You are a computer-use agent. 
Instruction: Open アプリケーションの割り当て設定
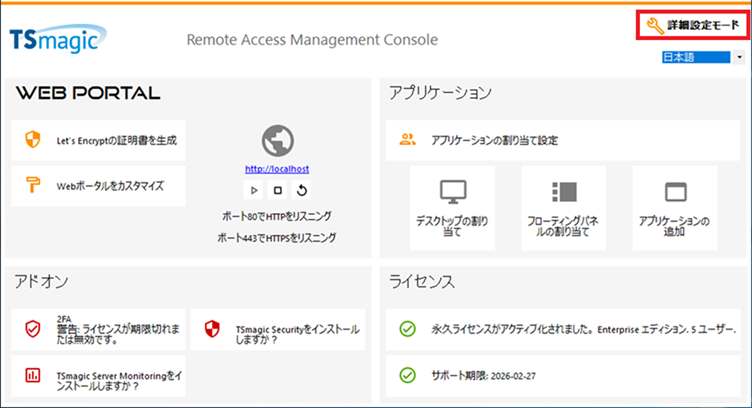click(494, 140)
